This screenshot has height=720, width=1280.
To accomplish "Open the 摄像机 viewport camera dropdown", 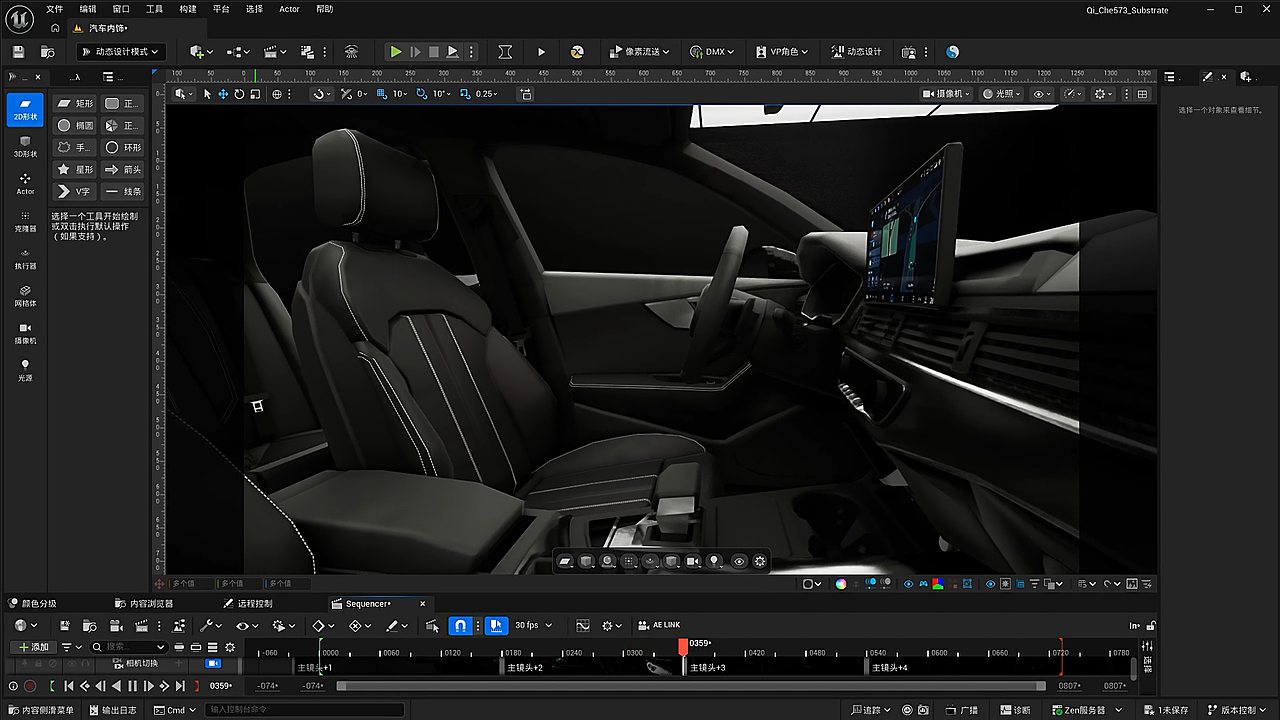I will coord(946,94).
